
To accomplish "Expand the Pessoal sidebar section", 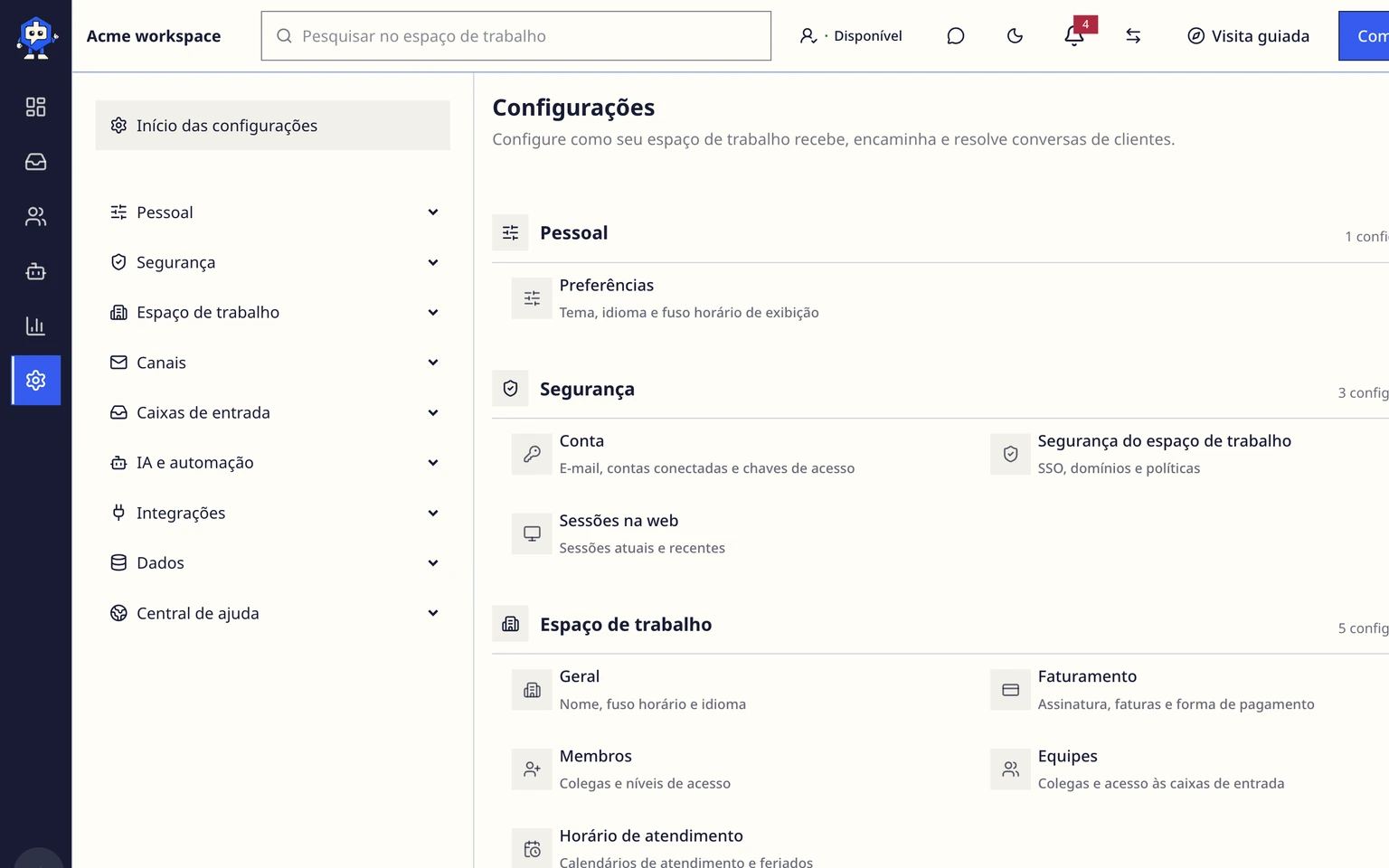I will point(272,212).
